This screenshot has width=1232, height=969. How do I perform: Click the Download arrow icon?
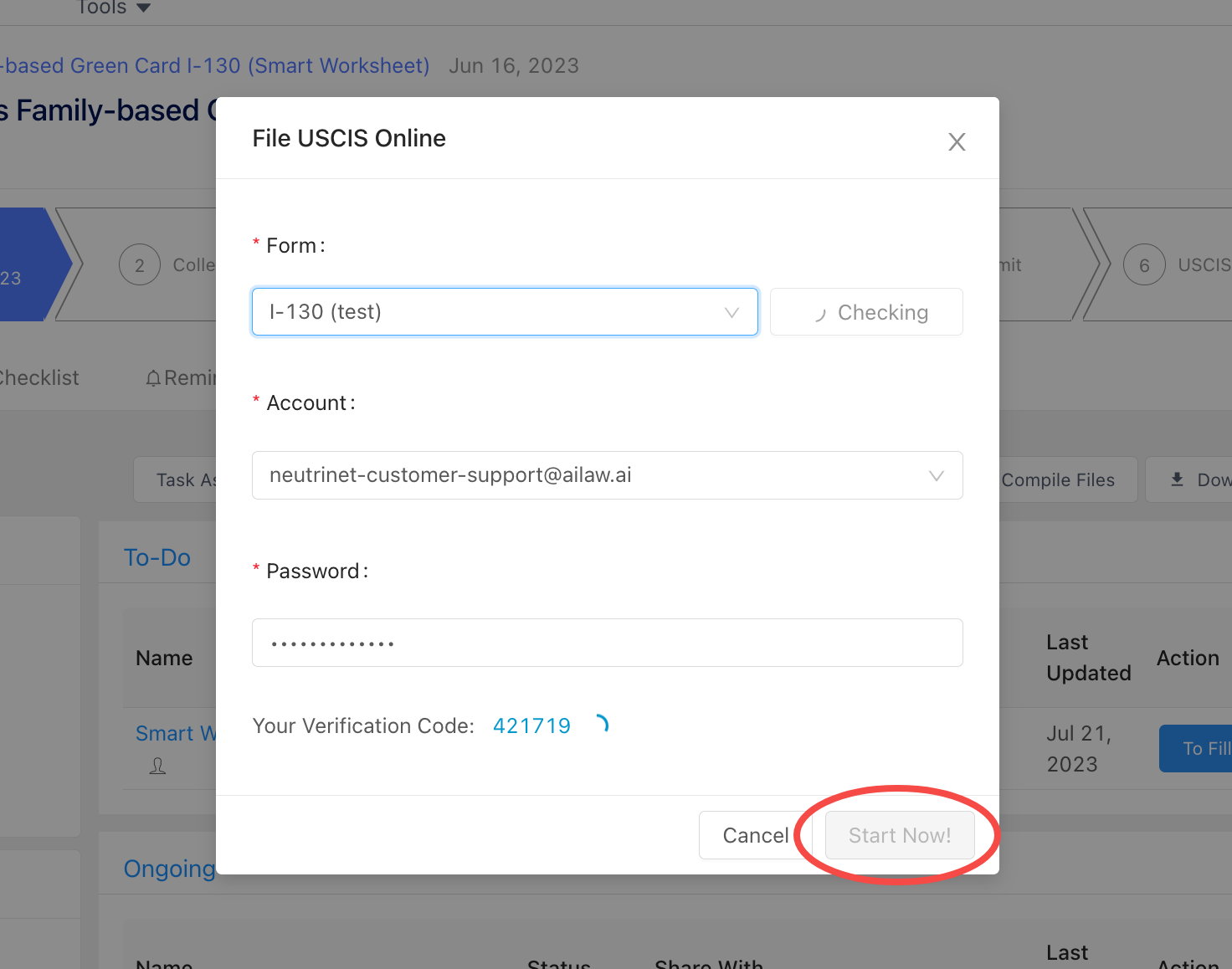pos(1177,479)
